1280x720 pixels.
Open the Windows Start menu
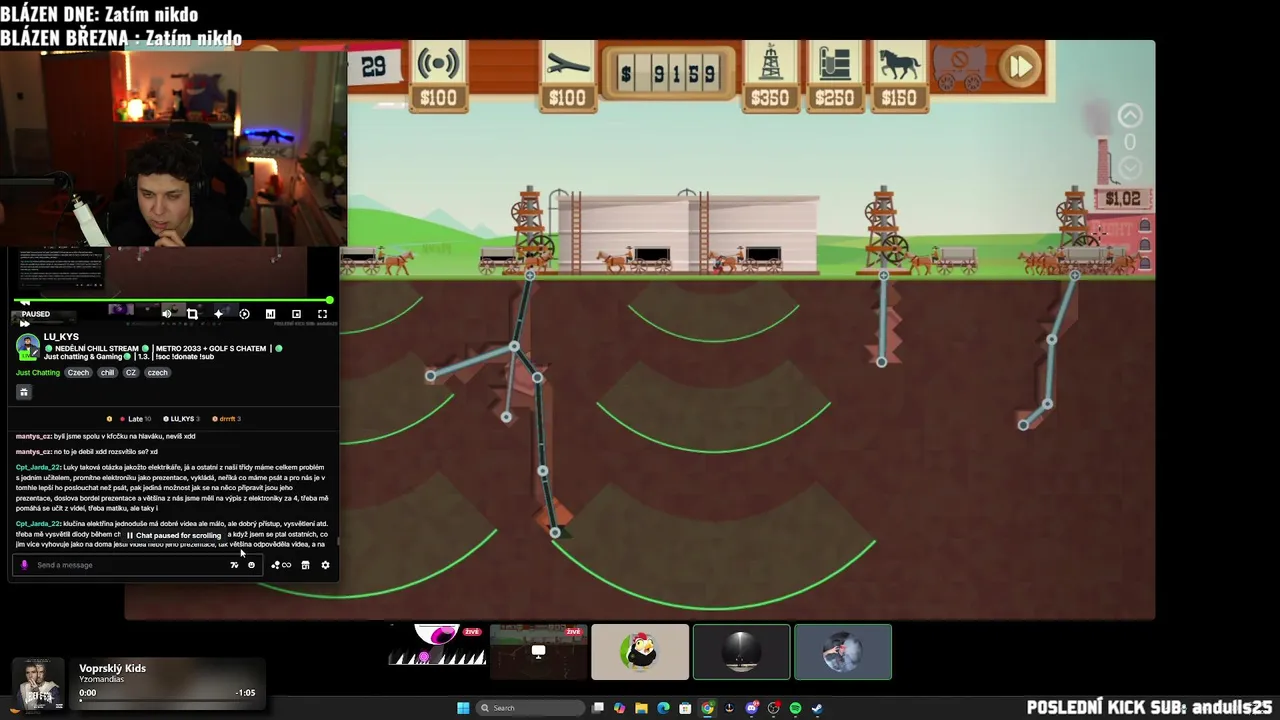click(x=463, y=708)
